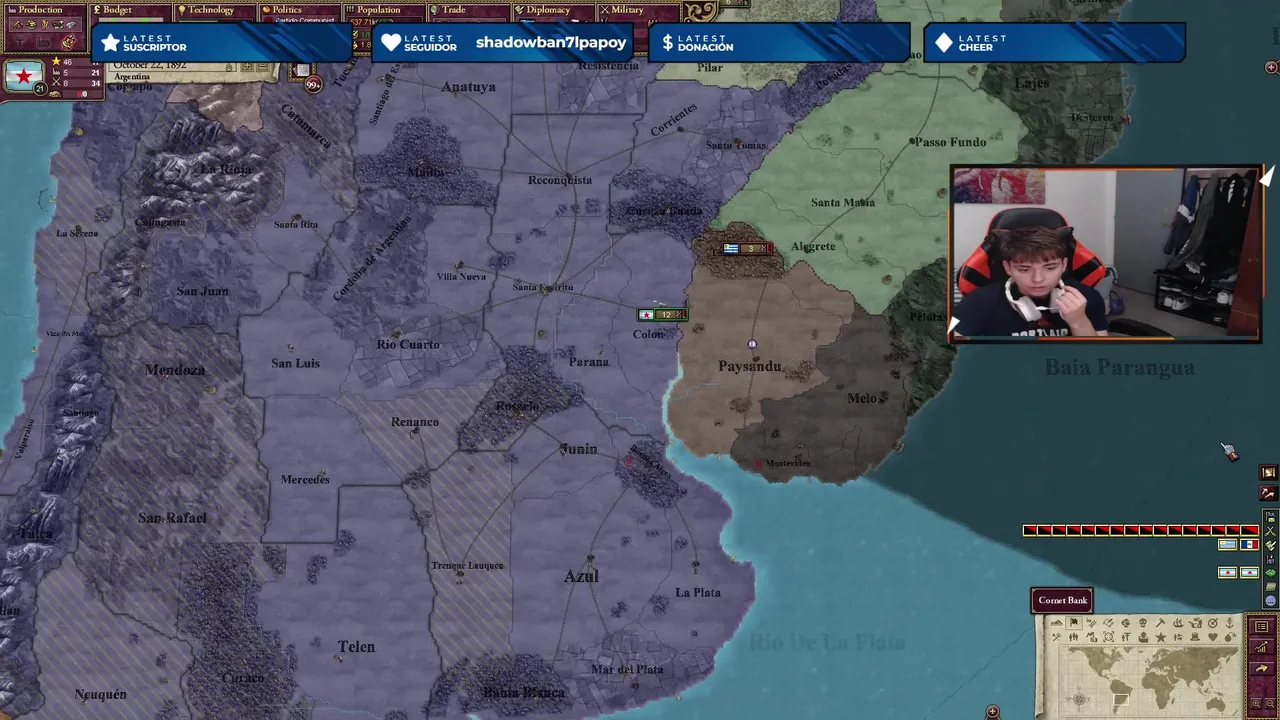Select the opposing arrows migration map mode icon

pyautogui.click(x=1178, y=637)
